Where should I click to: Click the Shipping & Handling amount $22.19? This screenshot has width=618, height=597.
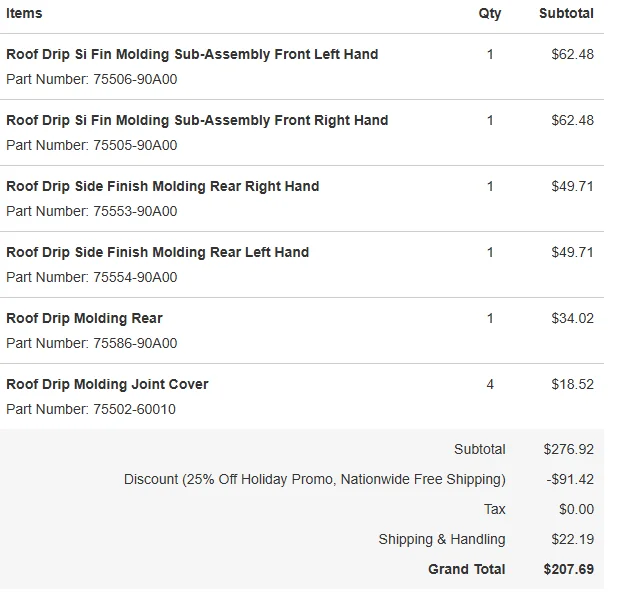pyautogui.click(x=572, y=539)
